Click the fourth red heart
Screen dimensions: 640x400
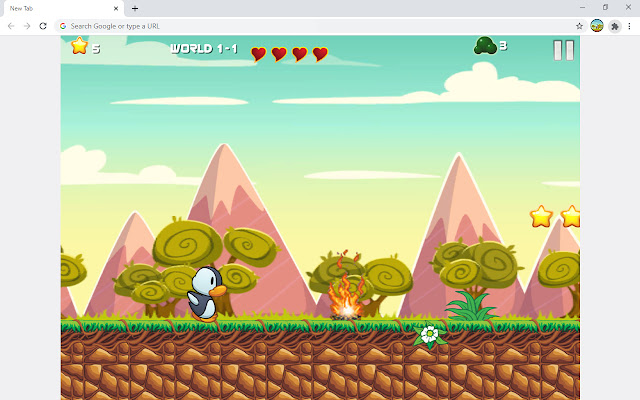320,54
